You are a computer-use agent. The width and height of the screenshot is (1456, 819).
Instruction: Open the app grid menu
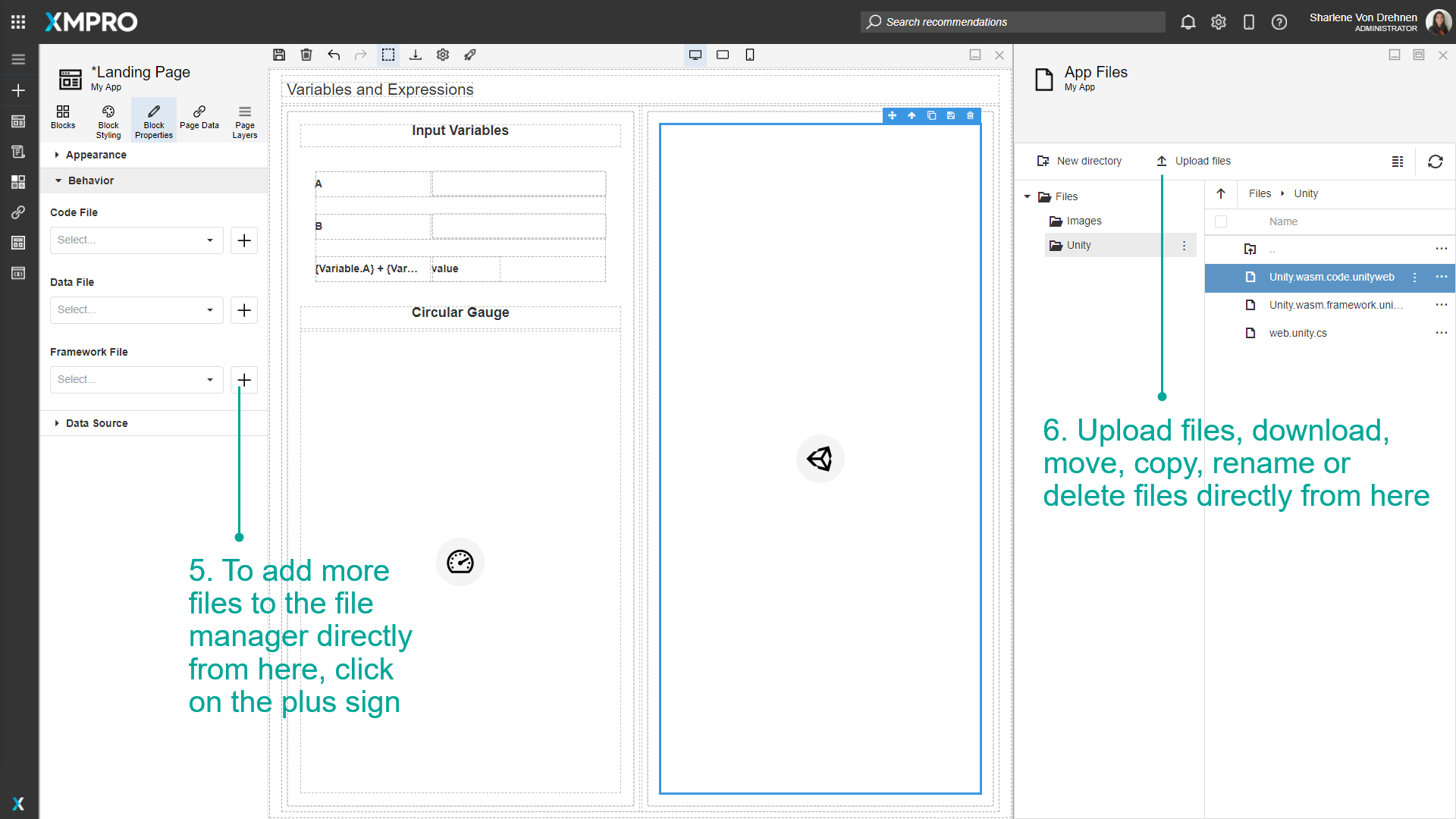pyautogui.click(x=17, y=21)
